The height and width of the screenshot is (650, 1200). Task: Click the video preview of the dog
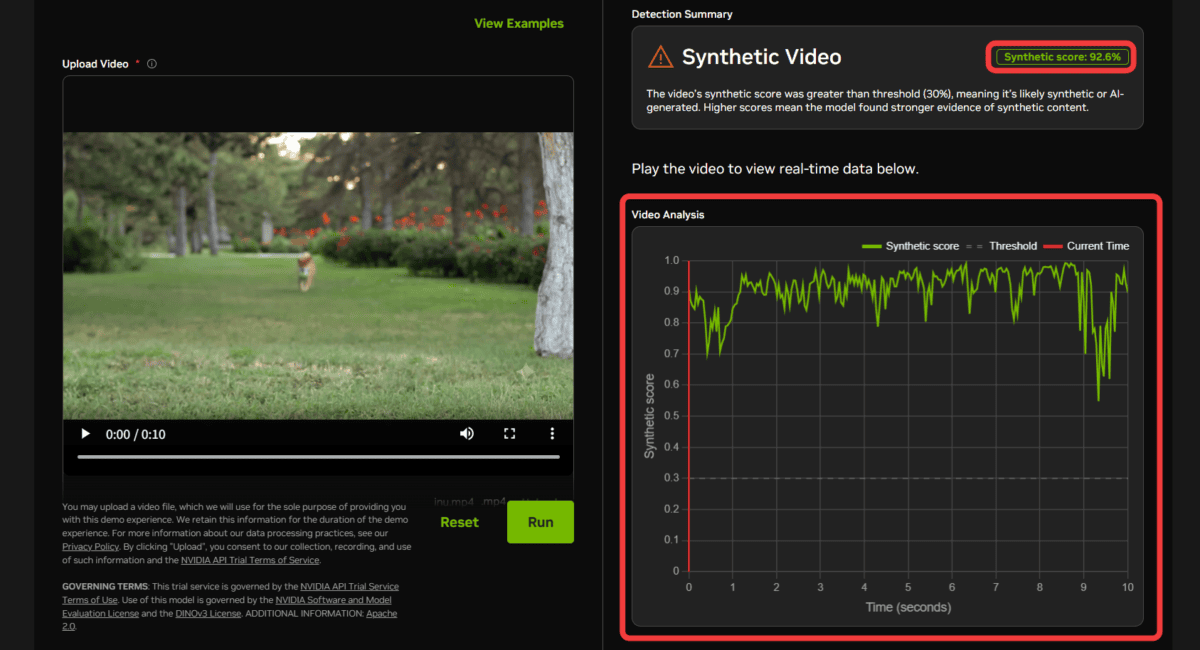(318, 276)
